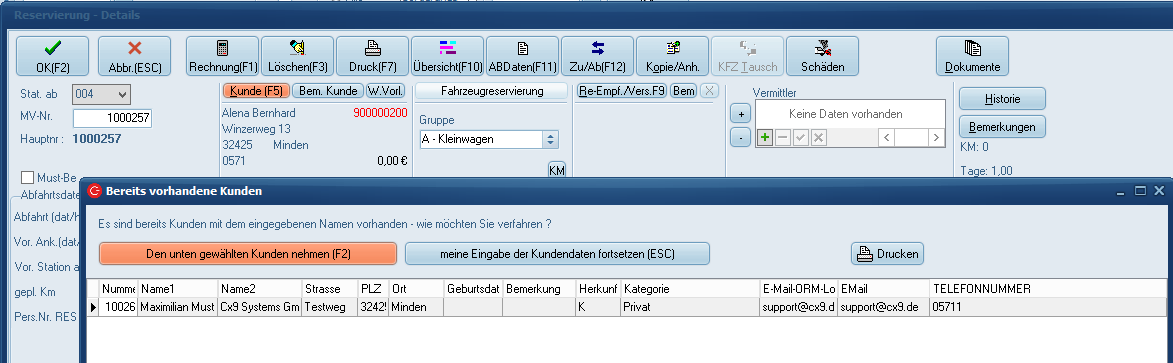Click the Bemerkung column header

pos(539,289)
